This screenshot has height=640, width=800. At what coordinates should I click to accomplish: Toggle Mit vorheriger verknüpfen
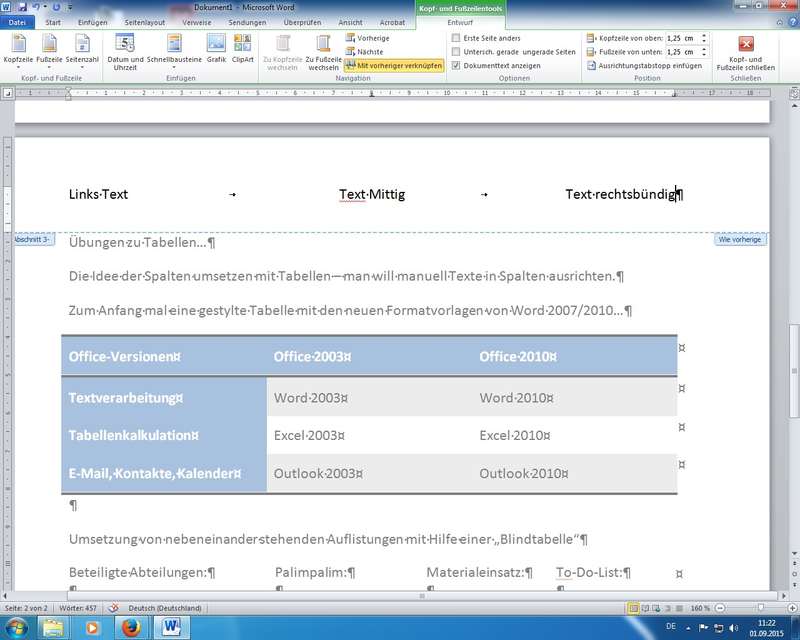tap(394, 65)
